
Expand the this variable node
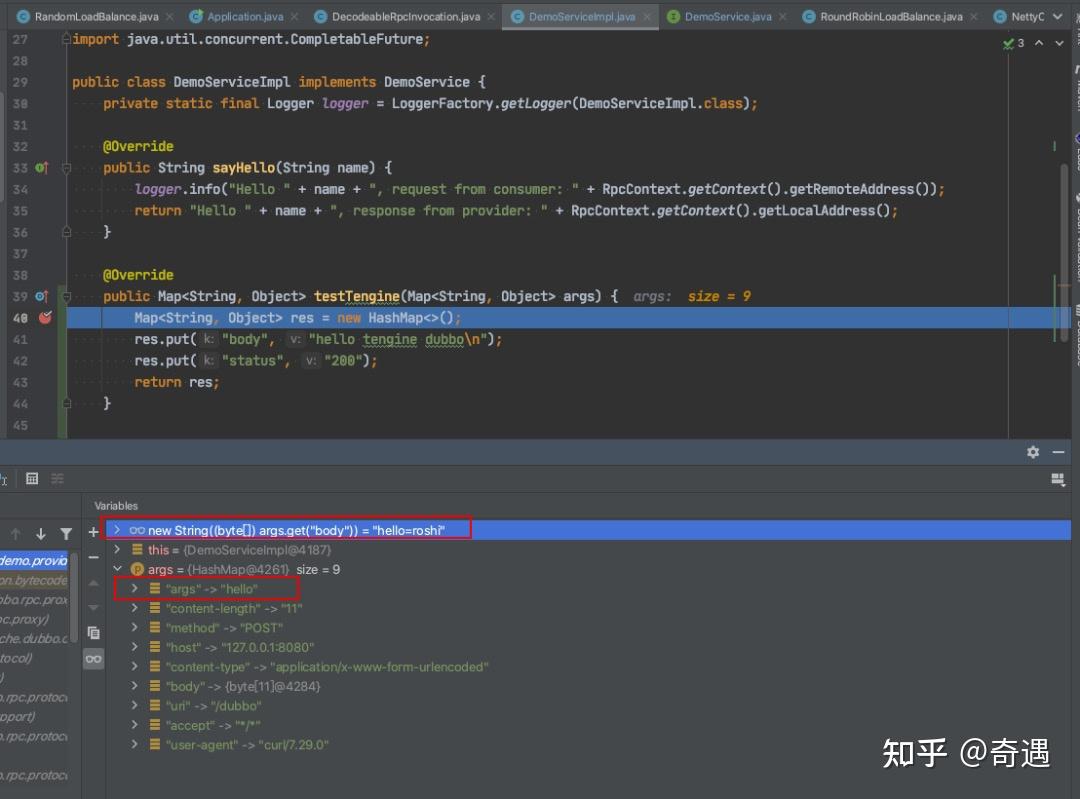coord(117,550)
